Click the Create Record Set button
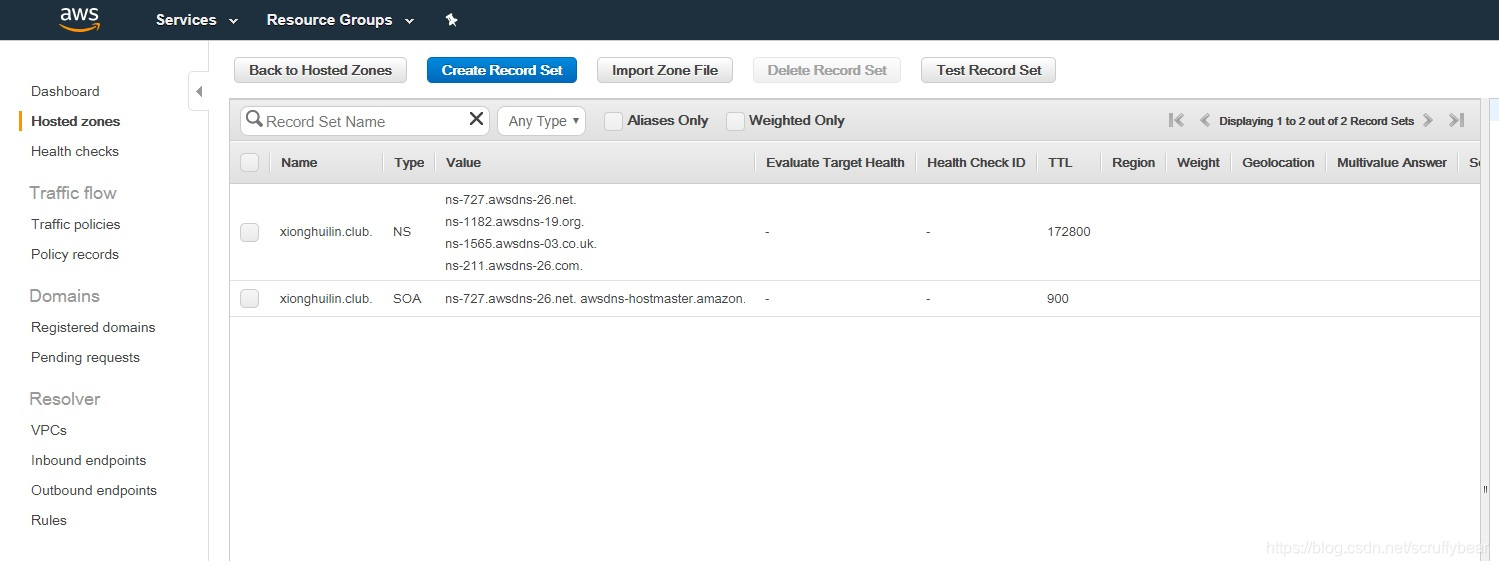This screenshot has width=1499, height=566. click(502, 70)
